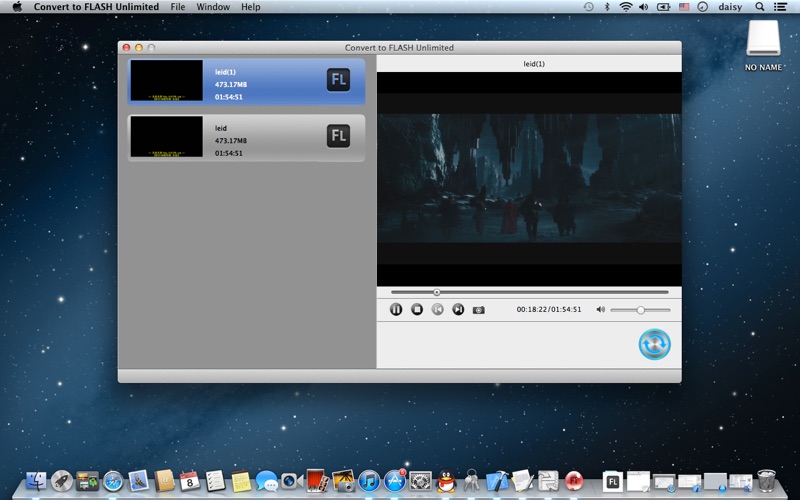Open Reminders checklist icon in dock
The image size is (800, 500).
pos(215,481)
